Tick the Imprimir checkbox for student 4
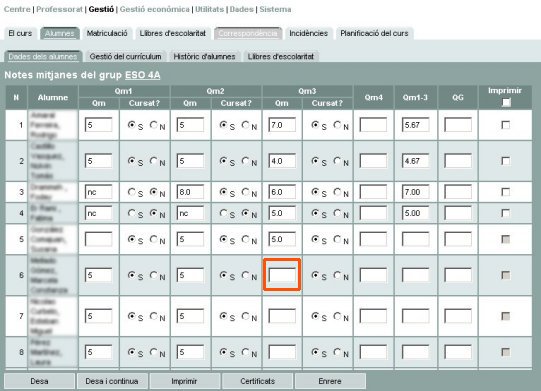The width and height of the screenshot is (541, 391). (505, 213)
